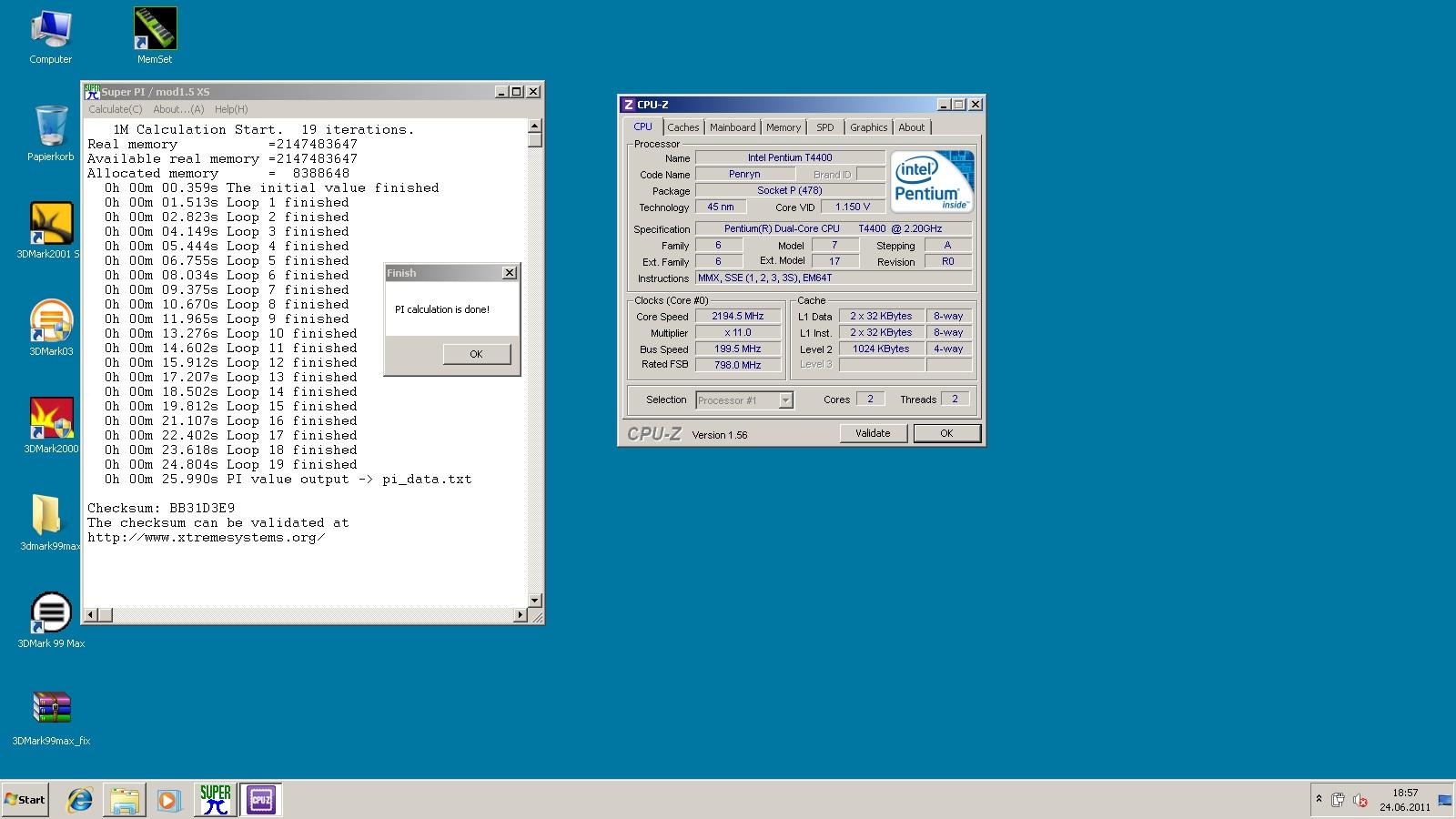The height and width of the screenshot is (819, 1456).
Task: Click the show desktop tray icon
Action: (x=1445, y=800)
